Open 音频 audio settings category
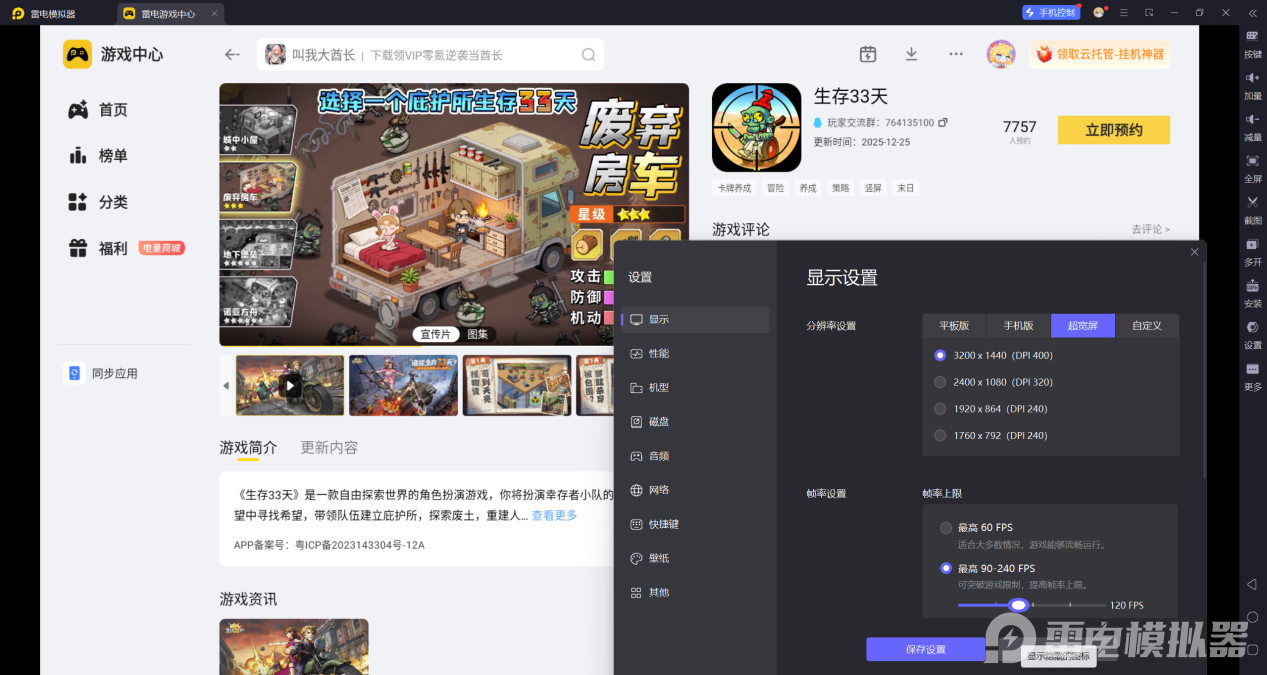Image resolution: width=1267 pixels, height=675 pixels. tap(696, 456)
